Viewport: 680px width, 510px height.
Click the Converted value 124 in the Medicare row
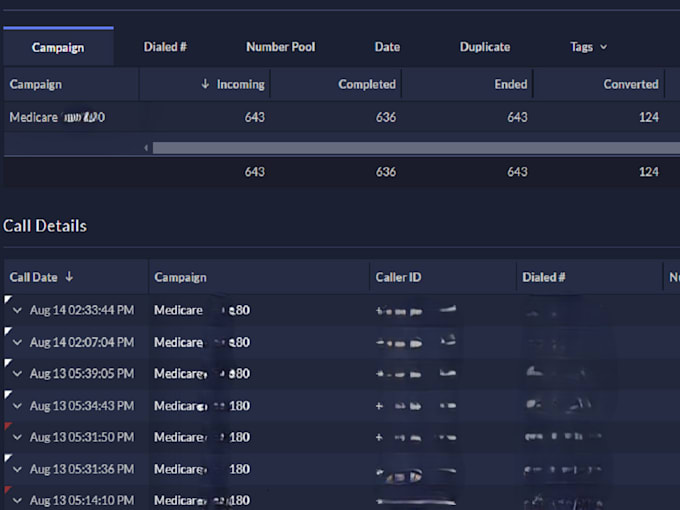[x=649, y=117]
